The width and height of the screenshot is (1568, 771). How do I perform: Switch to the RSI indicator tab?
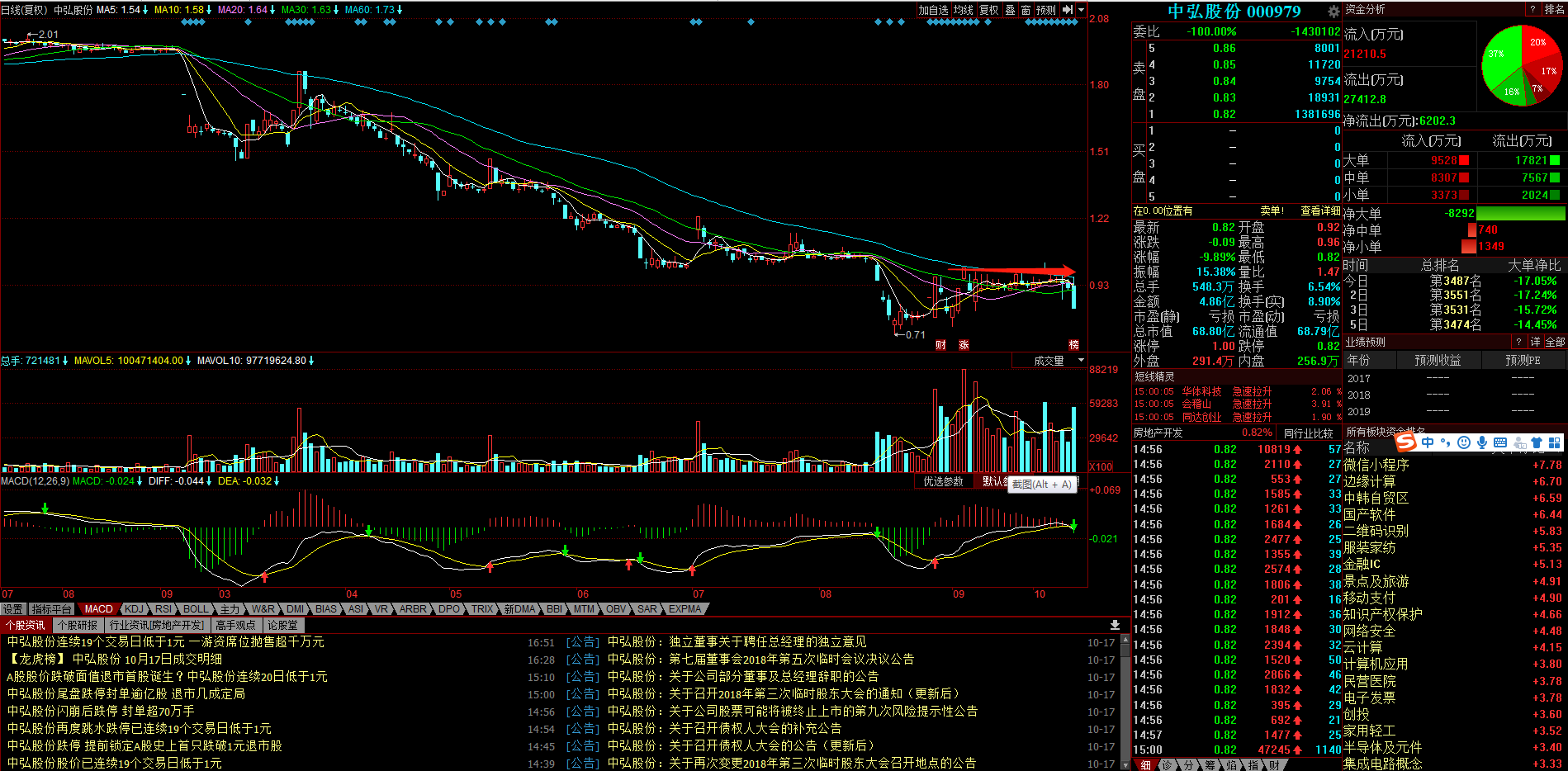(x=163, y=609)
